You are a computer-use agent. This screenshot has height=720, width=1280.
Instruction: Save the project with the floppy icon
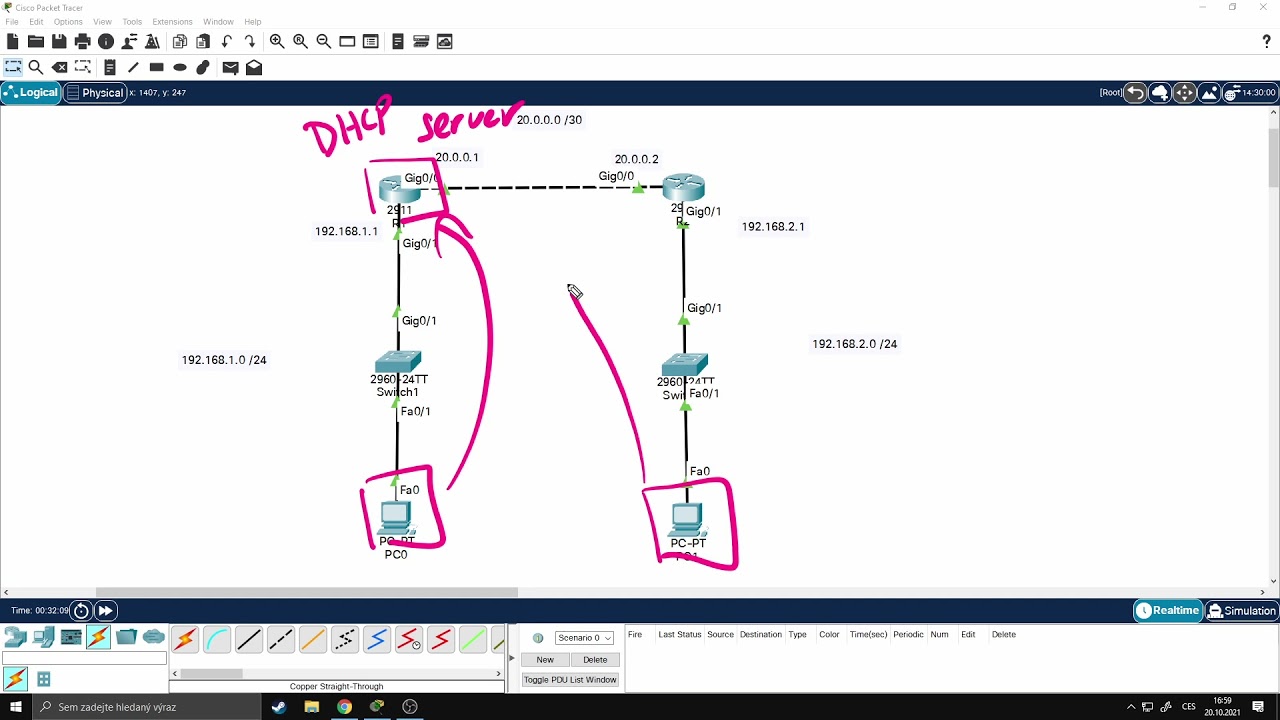[59, 41]
